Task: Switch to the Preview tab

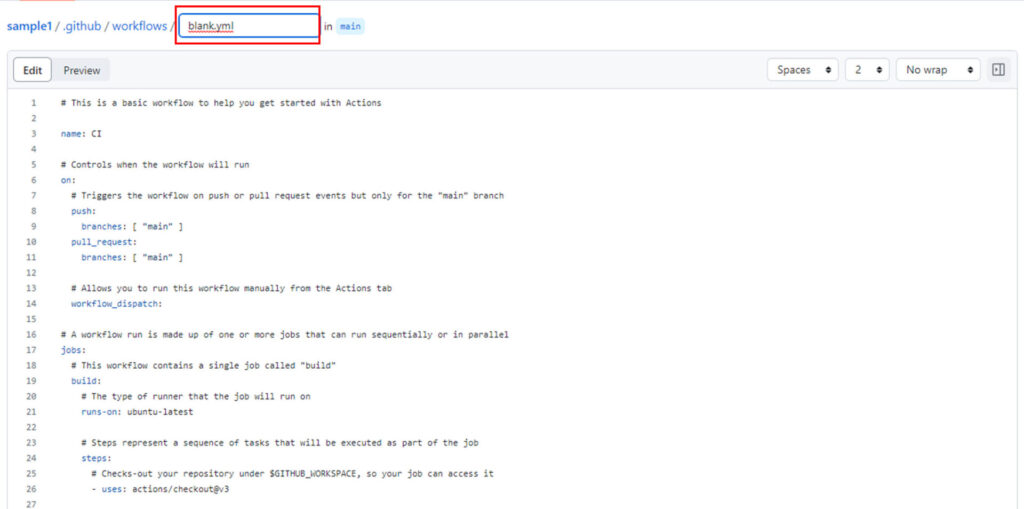Action: (82, 70)
